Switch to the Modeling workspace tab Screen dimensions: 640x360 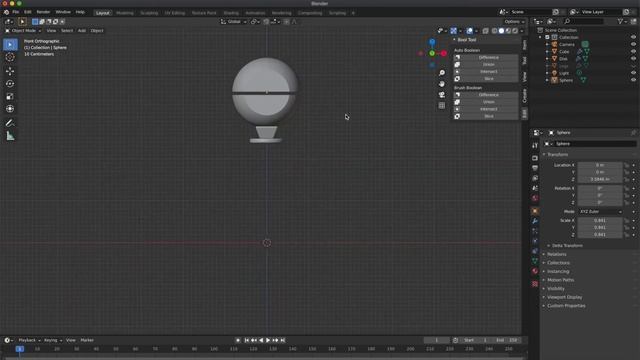pyautogui.click(x=124, y=13)
